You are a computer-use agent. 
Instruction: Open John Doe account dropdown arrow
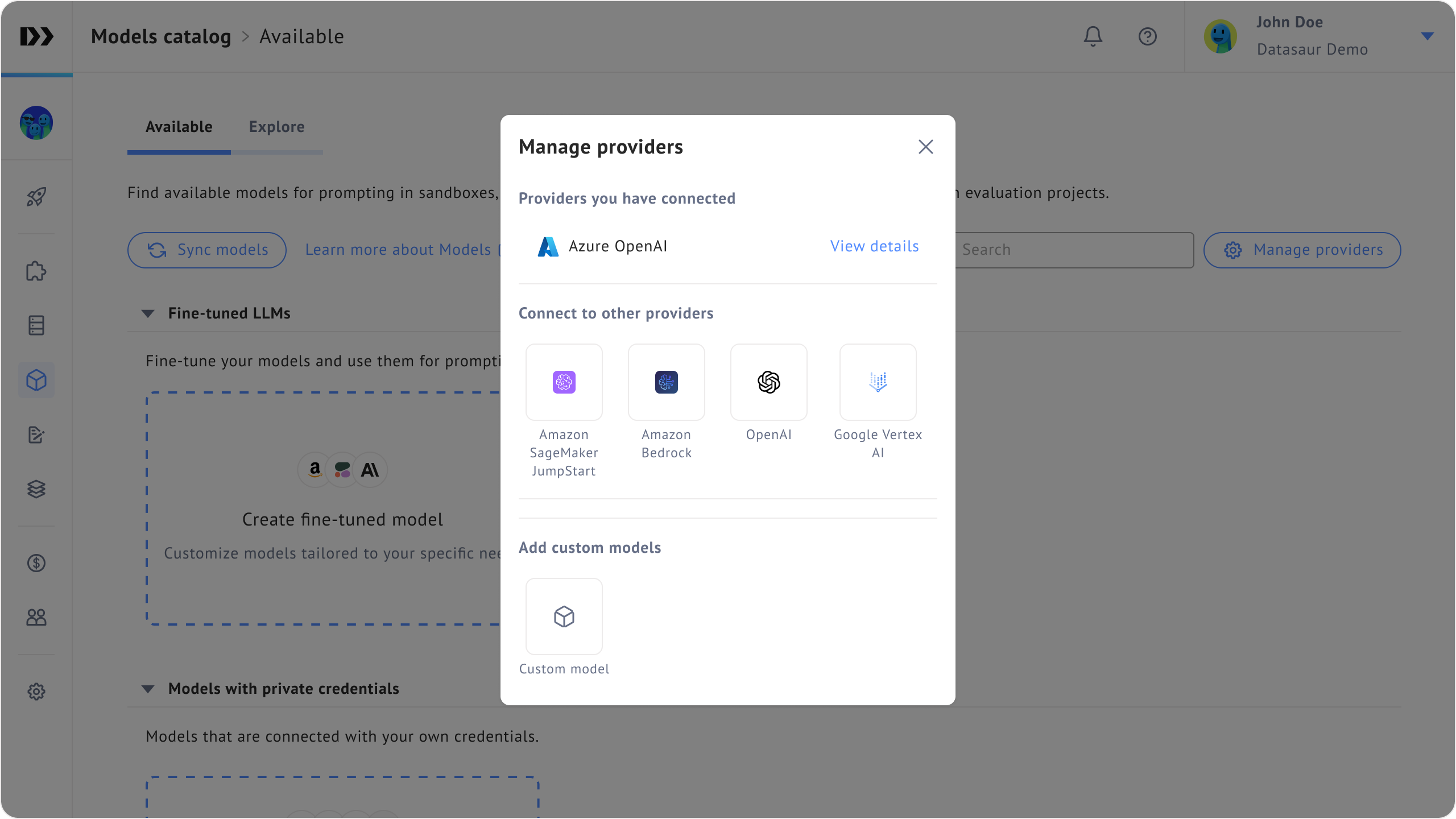(x=1427, y=36)
